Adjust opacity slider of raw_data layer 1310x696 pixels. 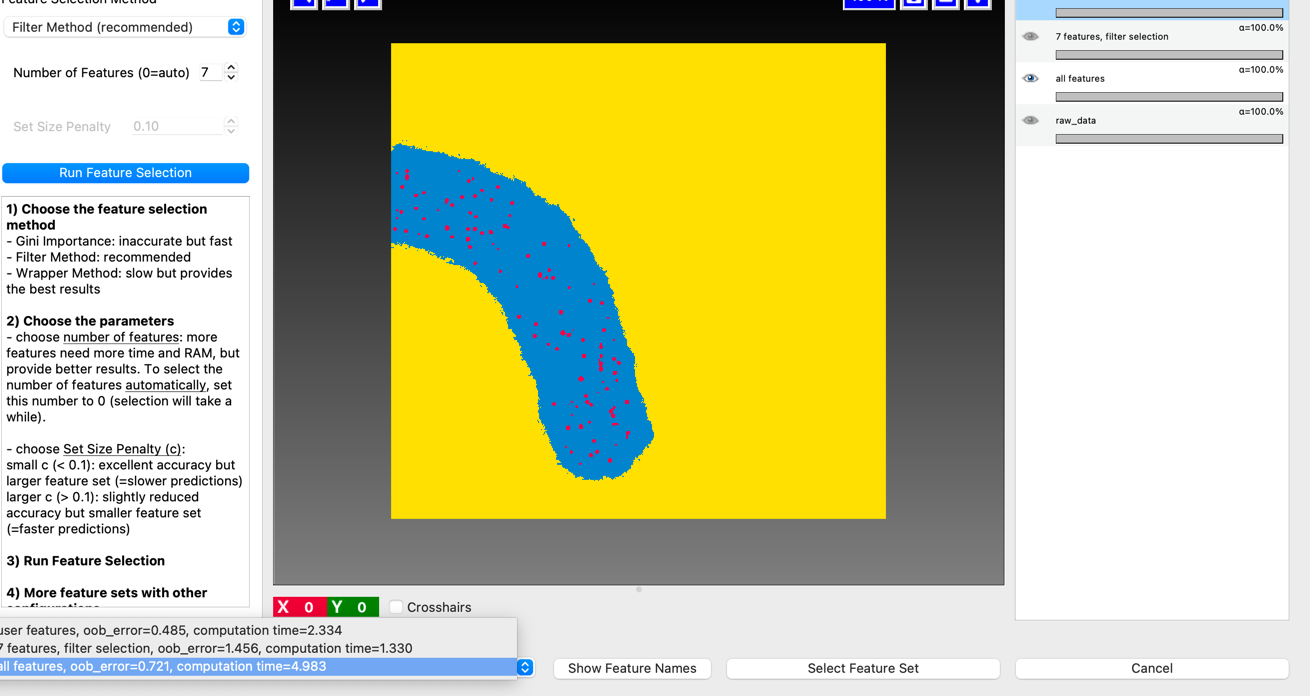tap(1169, 139)
